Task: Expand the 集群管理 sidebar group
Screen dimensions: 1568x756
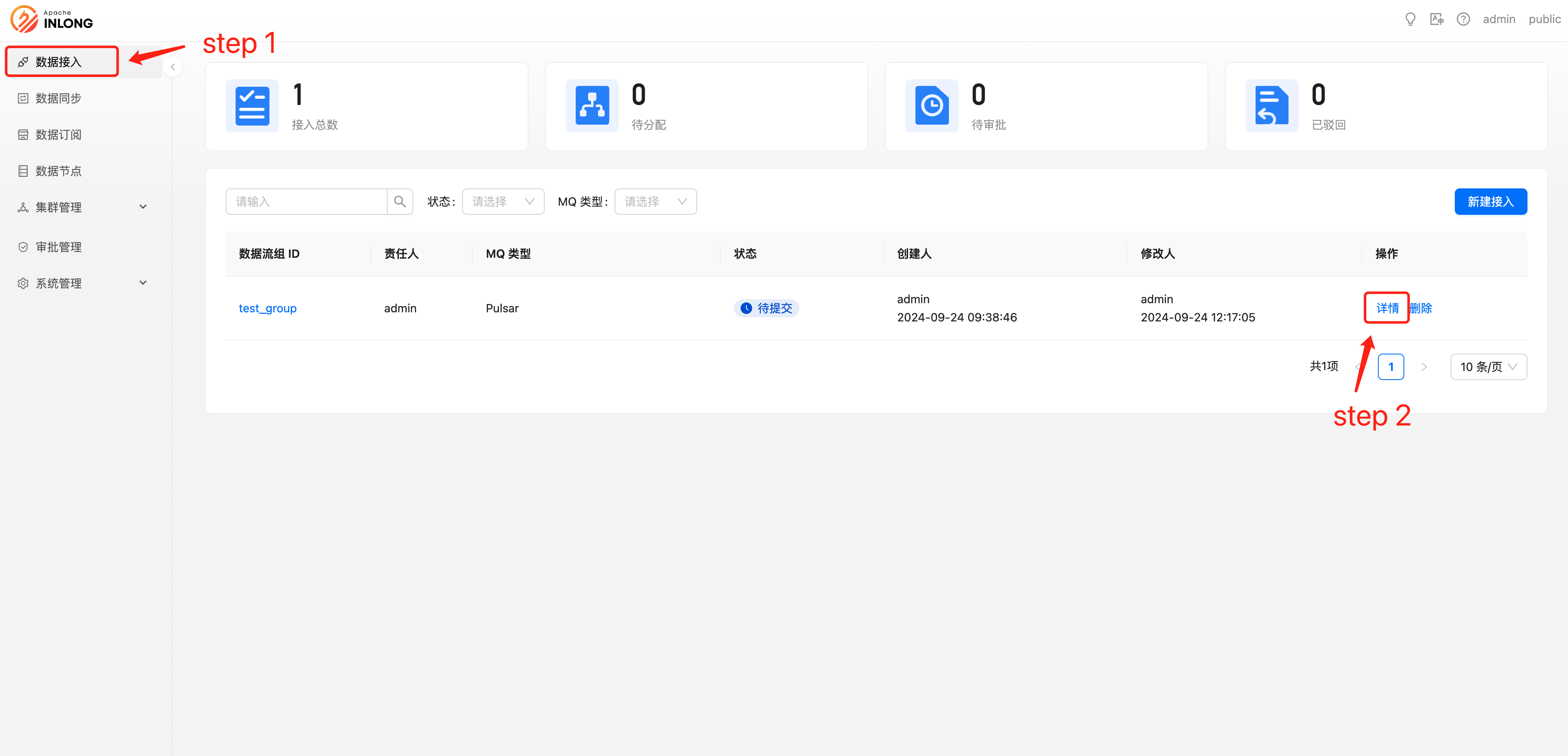Action: click(x=82, y=207)
